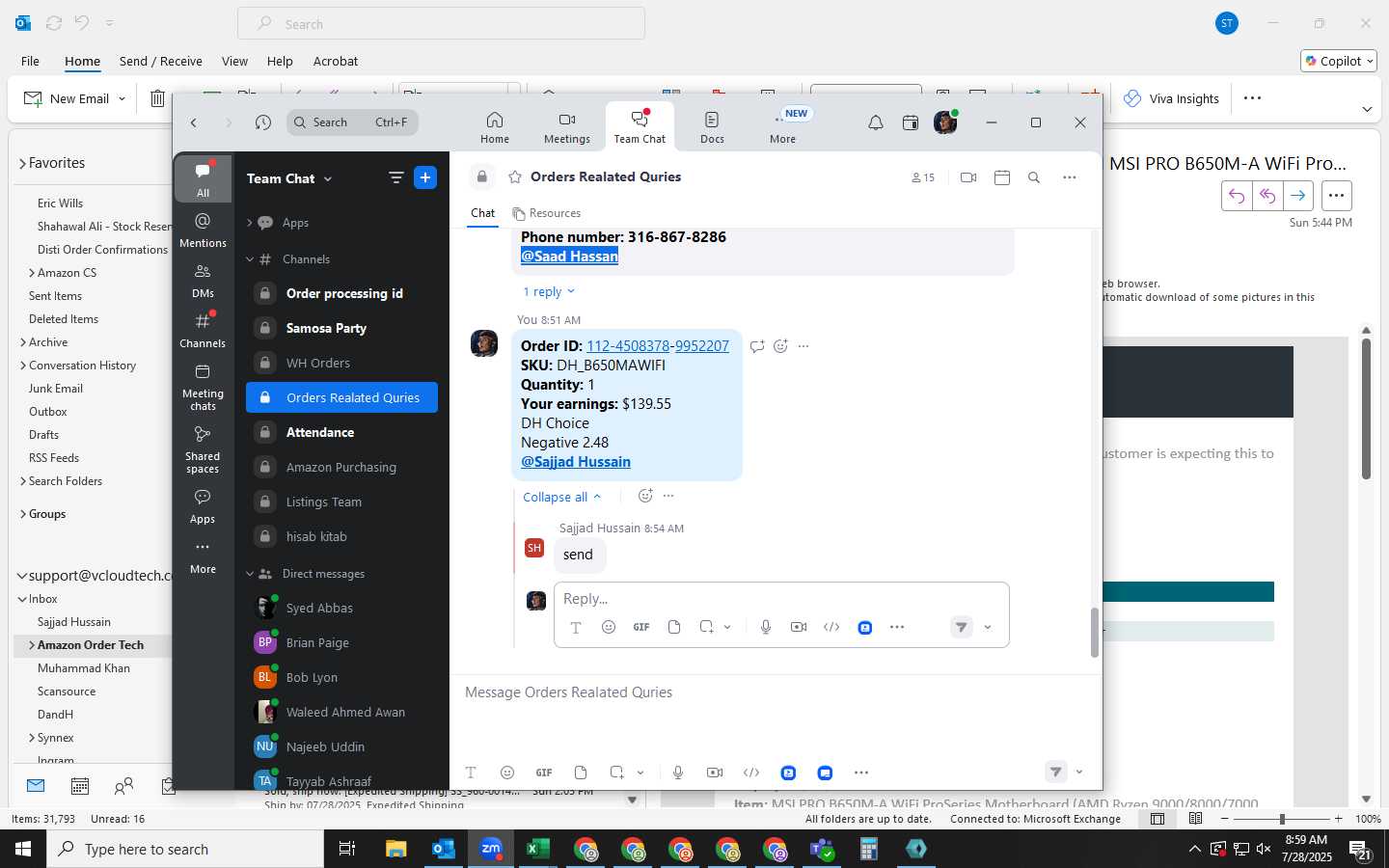This screenshot has height=868, width=1389.
Task: Open Shared spaces in sidebar
Action: [203, 450]
